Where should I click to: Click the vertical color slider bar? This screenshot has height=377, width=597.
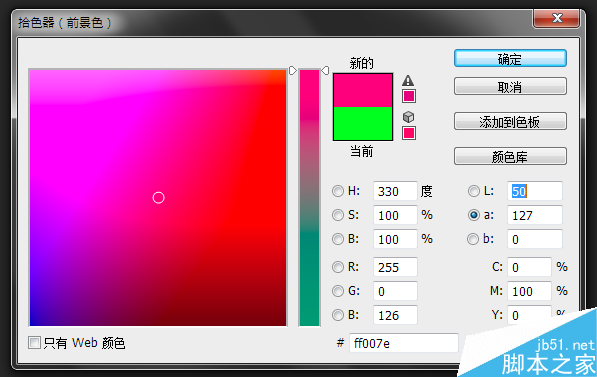309,198
